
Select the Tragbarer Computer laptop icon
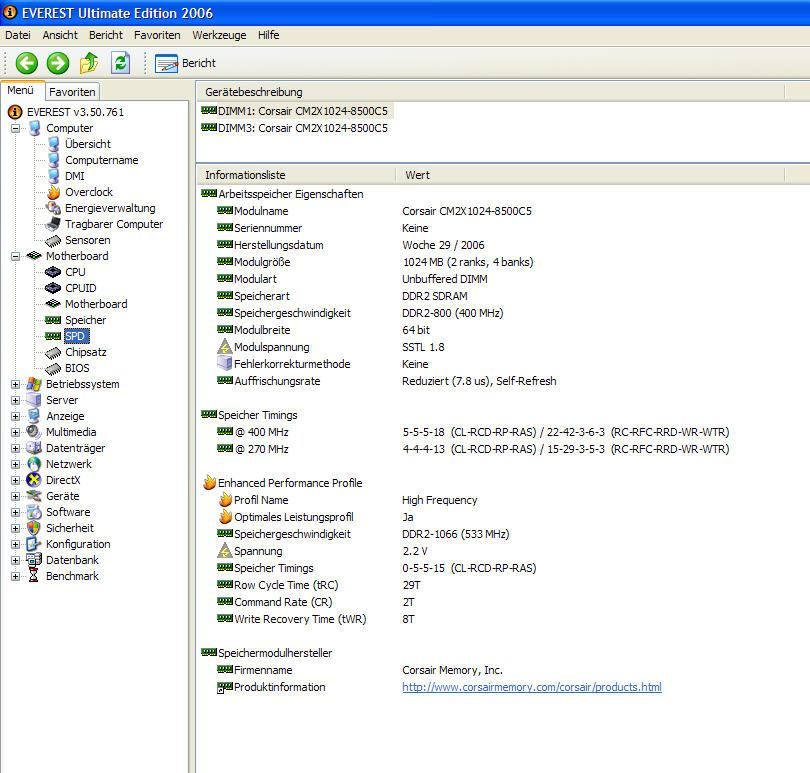click(53, 224)
